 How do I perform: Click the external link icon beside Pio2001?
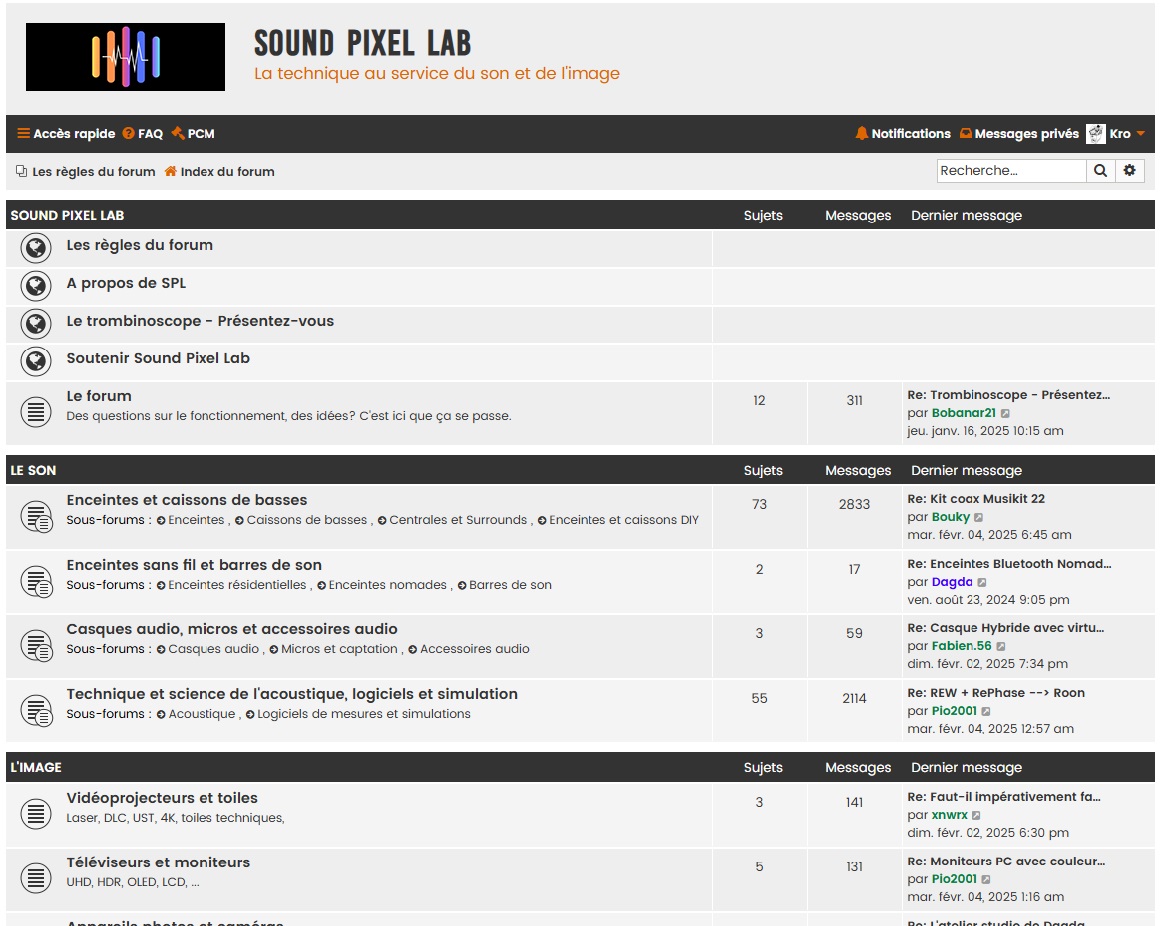988,711
